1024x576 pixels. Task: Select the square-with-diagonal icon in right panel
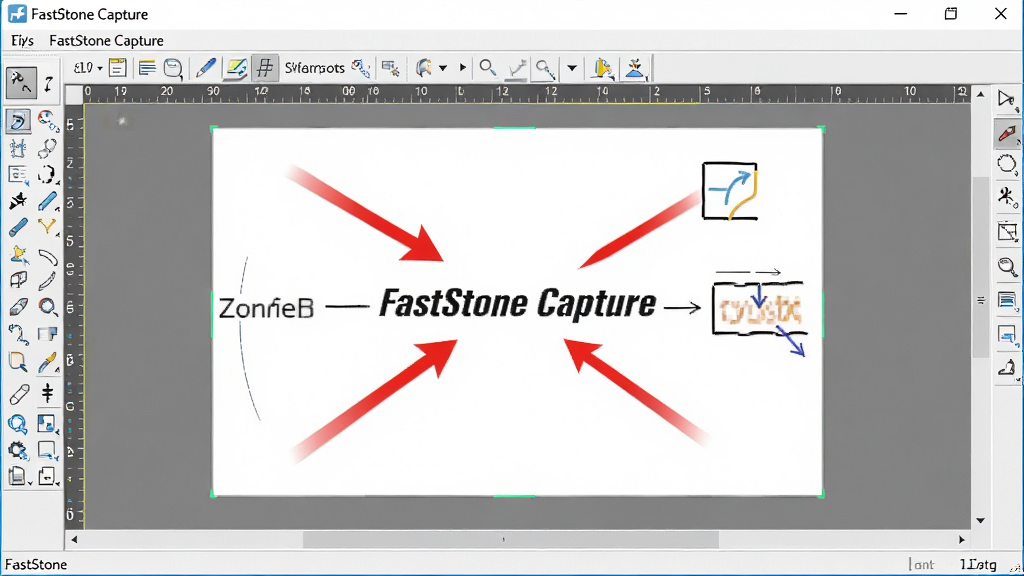1007,232
